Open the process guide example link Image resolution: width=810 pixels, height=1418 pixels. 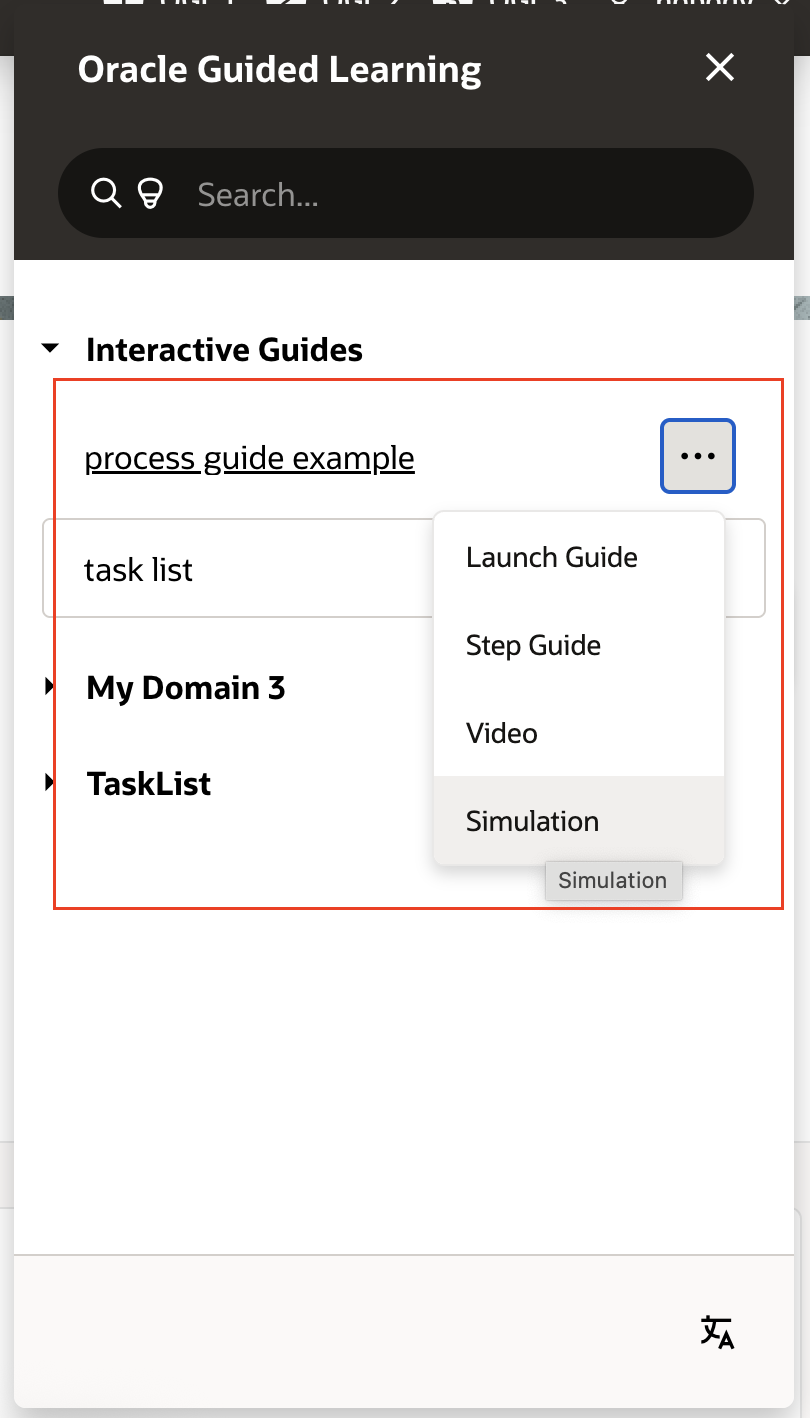(x=249, y=458)
